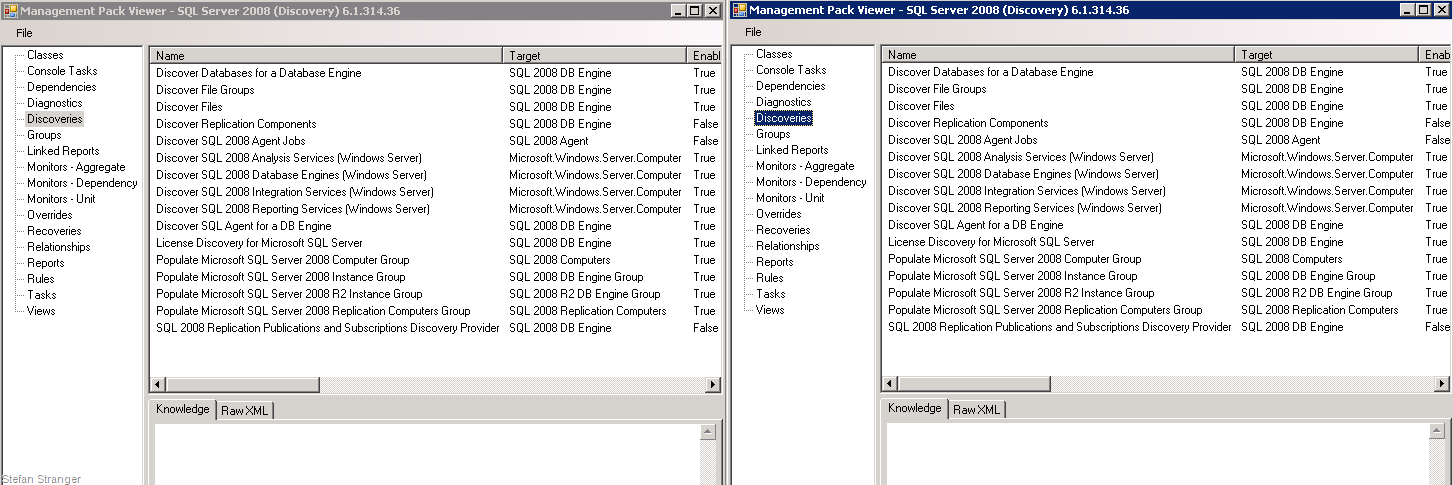Select Views in the right window tree
The width and height of the screenshot is (1453, 485).
coord(770,310)
